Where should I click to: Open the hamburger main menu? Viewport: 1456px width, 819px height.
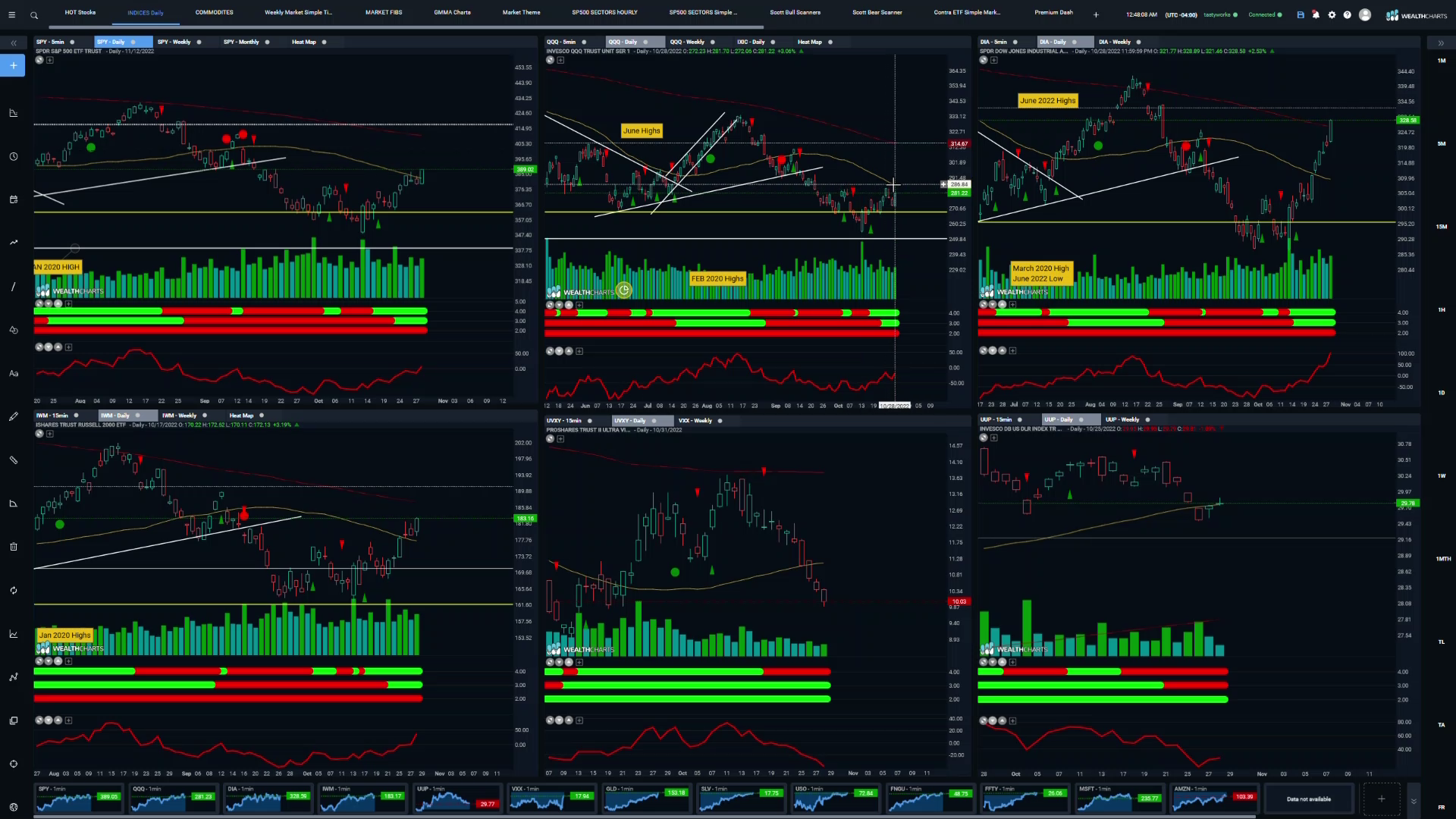click(x=11, y=14)
